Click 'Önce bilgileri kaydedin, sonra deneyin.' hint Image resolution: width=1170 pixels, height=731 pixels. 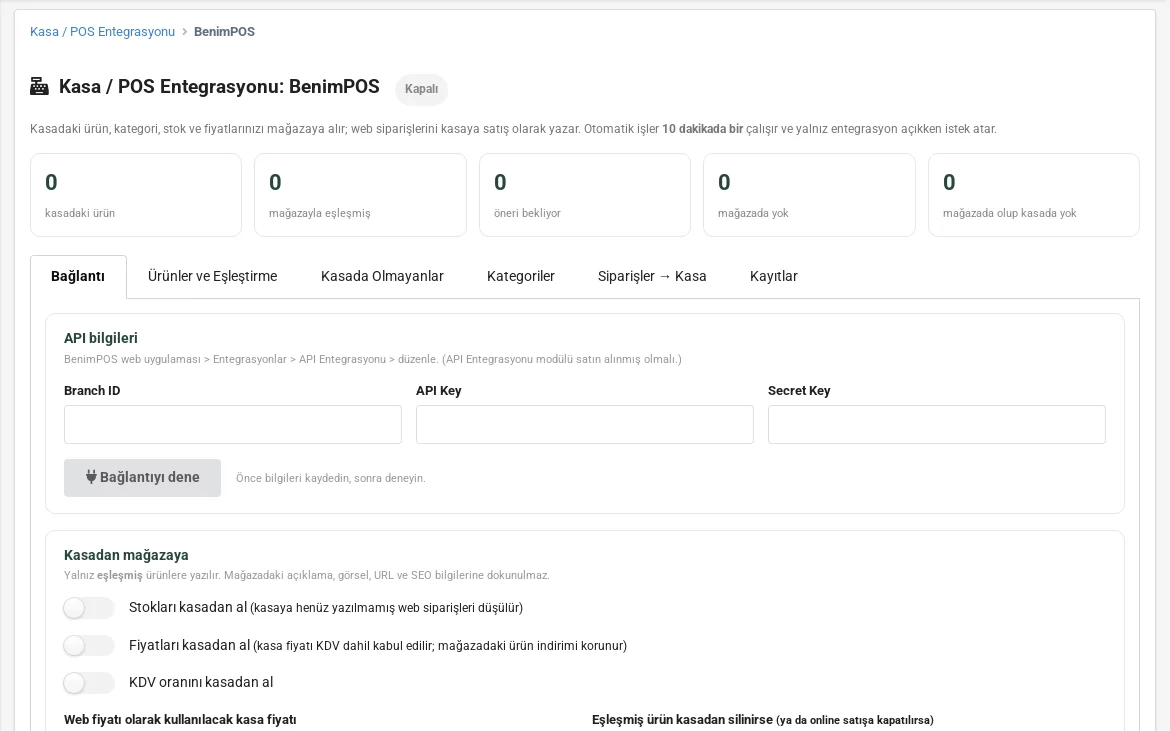331,478
